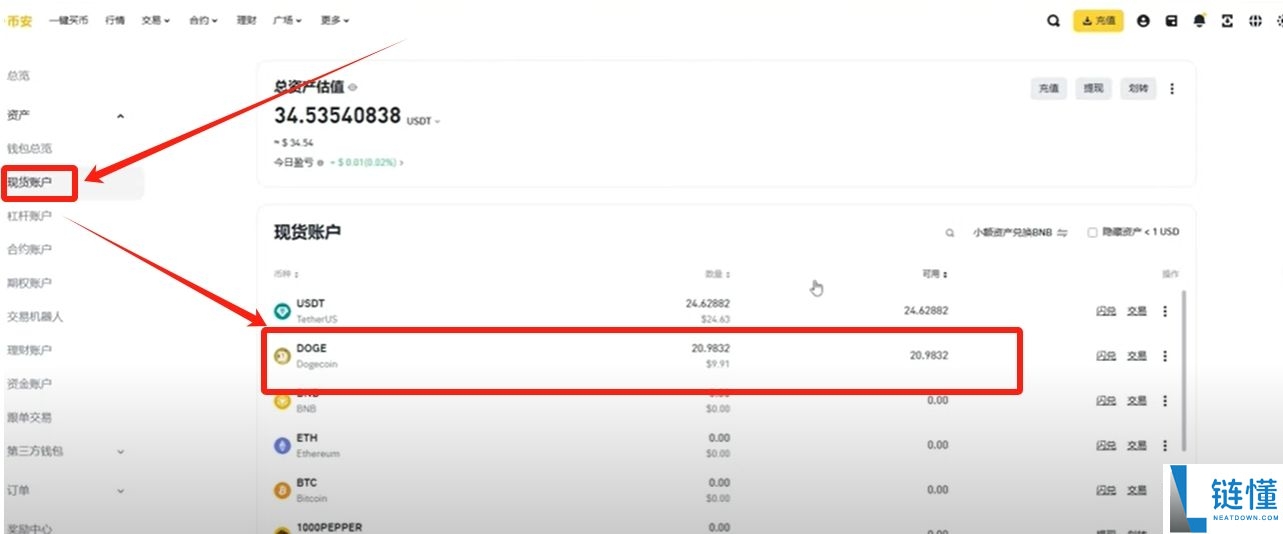Select 合约账户 in the sidebar

pos(29,249)
